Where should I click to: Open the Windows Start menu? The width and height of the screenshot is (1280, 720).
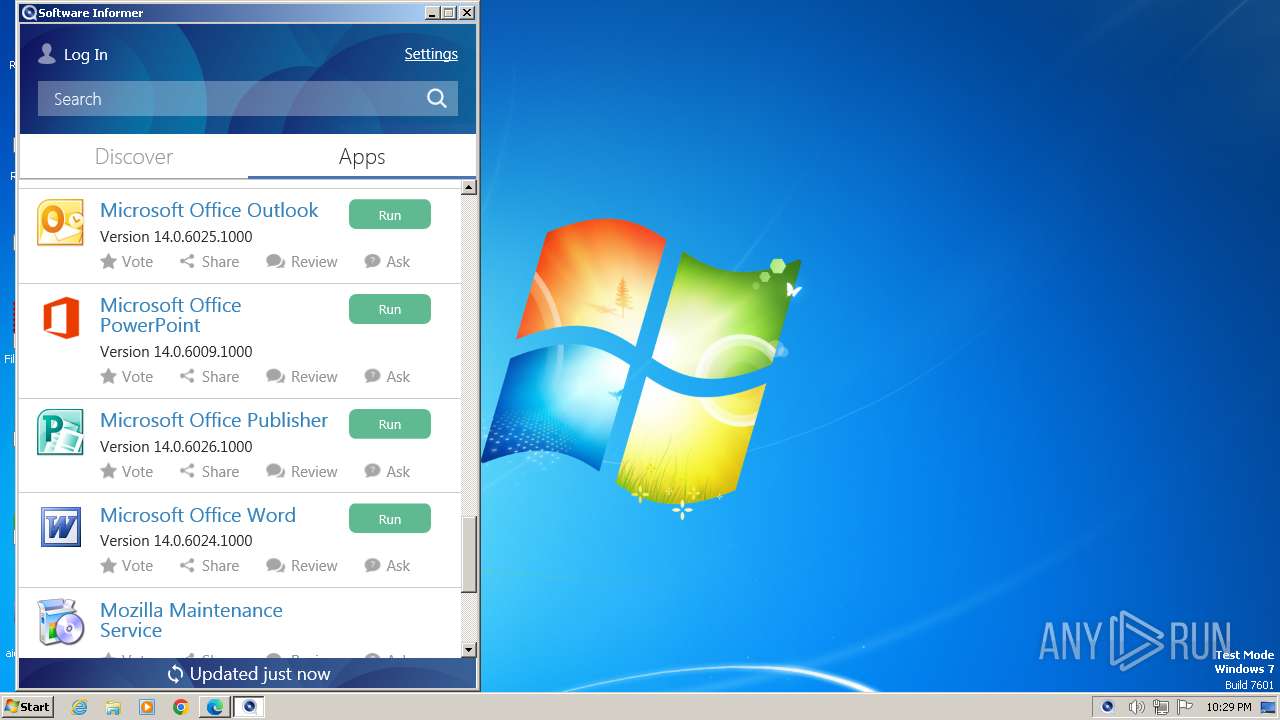[x=27, y=707]
